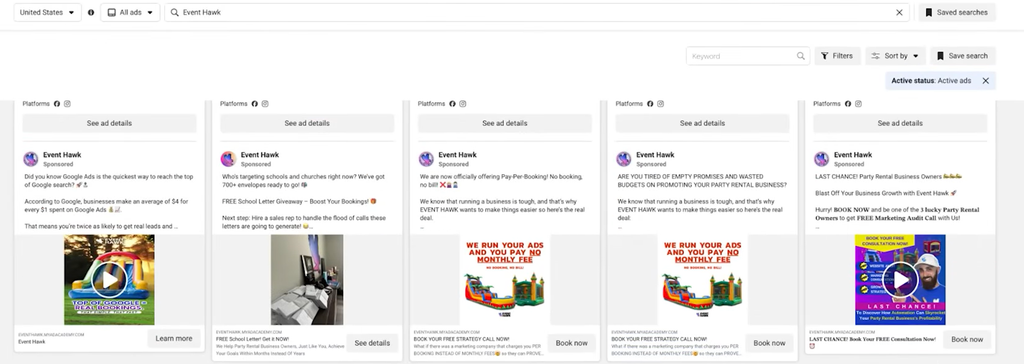The width and height of the screenshot is (1024, 364).
Task: See ad details for Empty Promises ad
Action: coord(702,123)
